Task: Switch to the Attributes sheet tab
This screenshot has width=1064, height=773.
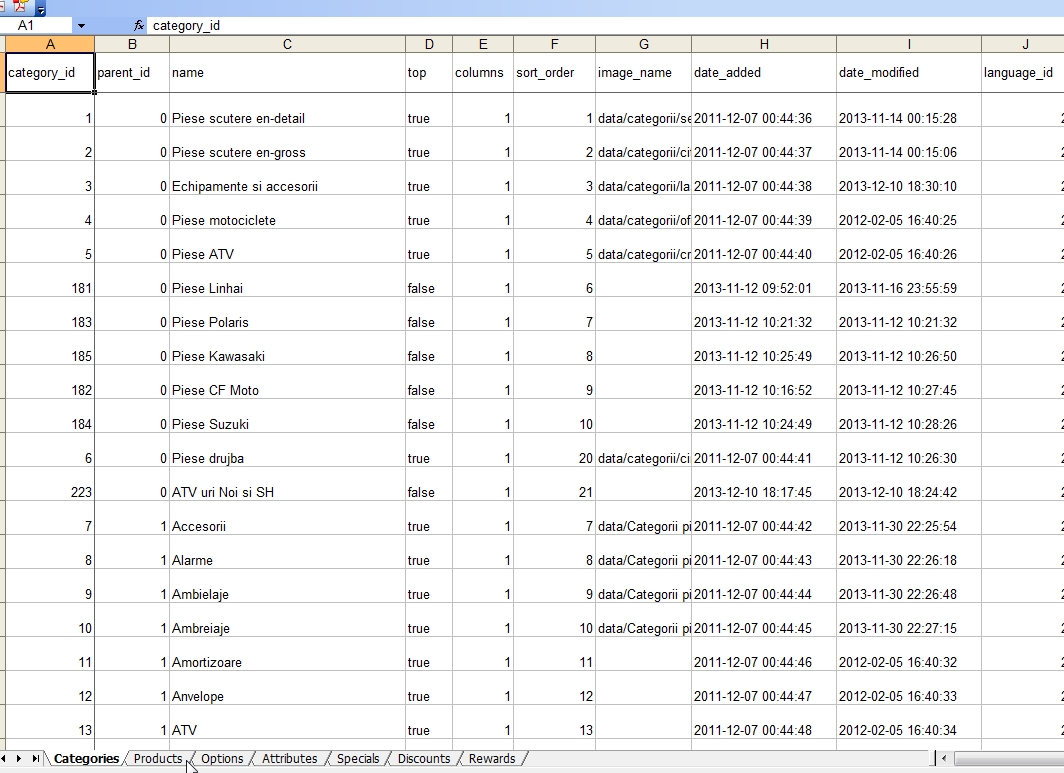Action: (x=289, y=759)
